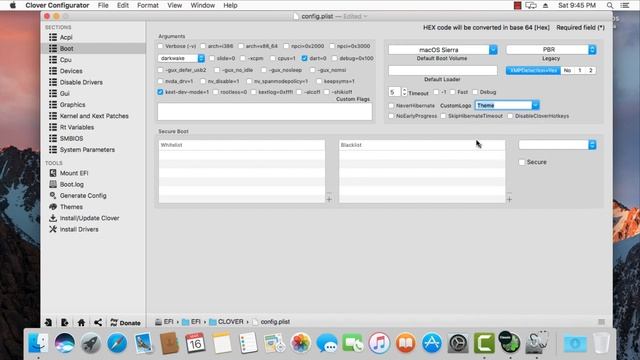640x360 pixels.
Task: Open the Format menu
Action: 148,5
